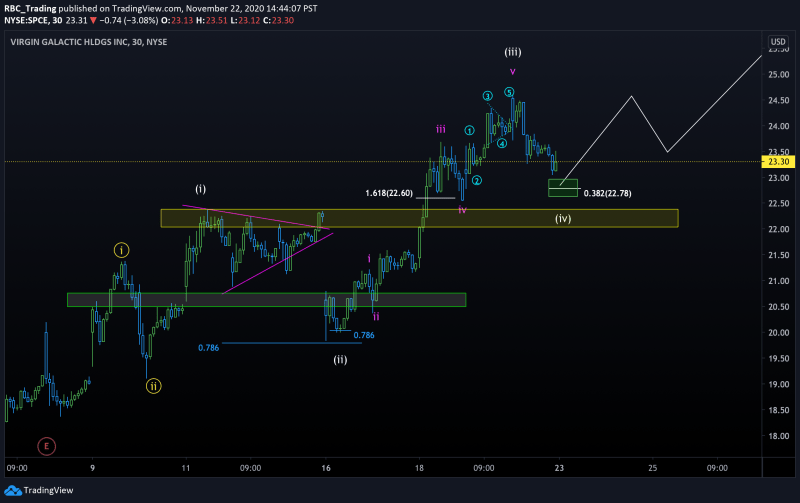Select the yellow circled i marker
Viewport: 800px width, 503px height.
coord(121,250)
